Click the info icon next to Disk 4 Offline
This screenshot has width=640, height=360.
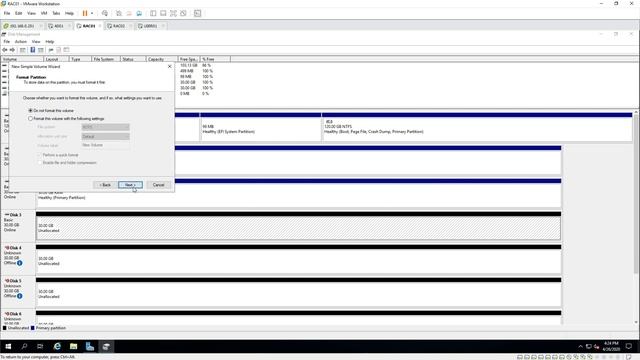point(20,263)
